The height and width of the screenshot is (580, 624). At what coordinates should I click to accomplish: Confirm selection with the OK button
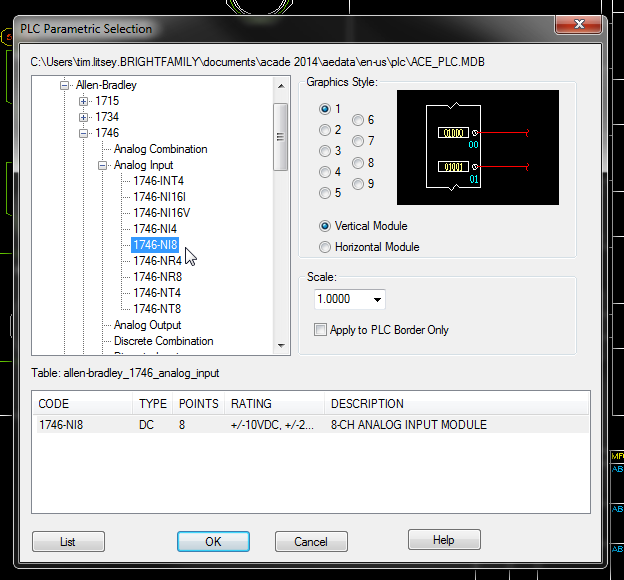tap(213, 541)
